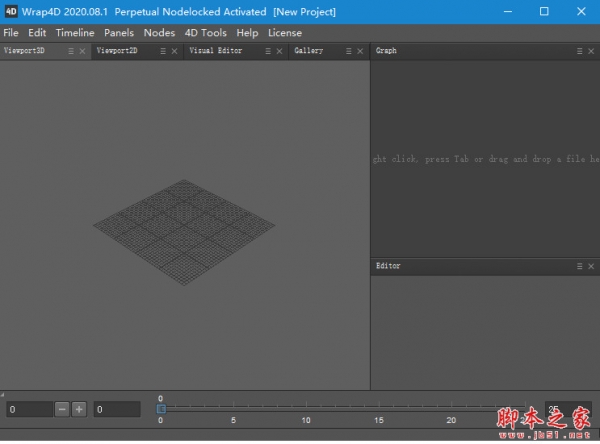
Task: Decrease frame with the minus button
Action: [x=62, y=409]
